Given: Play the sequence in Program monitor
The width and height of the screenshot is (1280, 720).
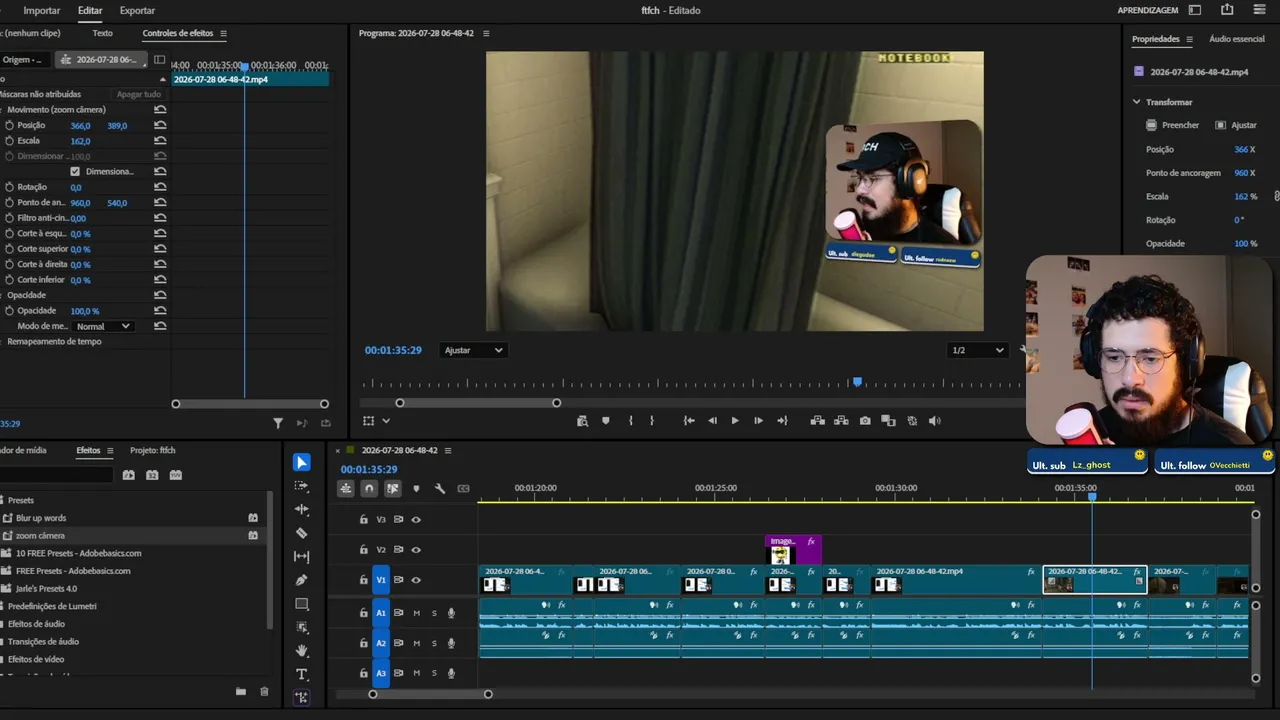Looking at the screenshot, I should [735, 421].
